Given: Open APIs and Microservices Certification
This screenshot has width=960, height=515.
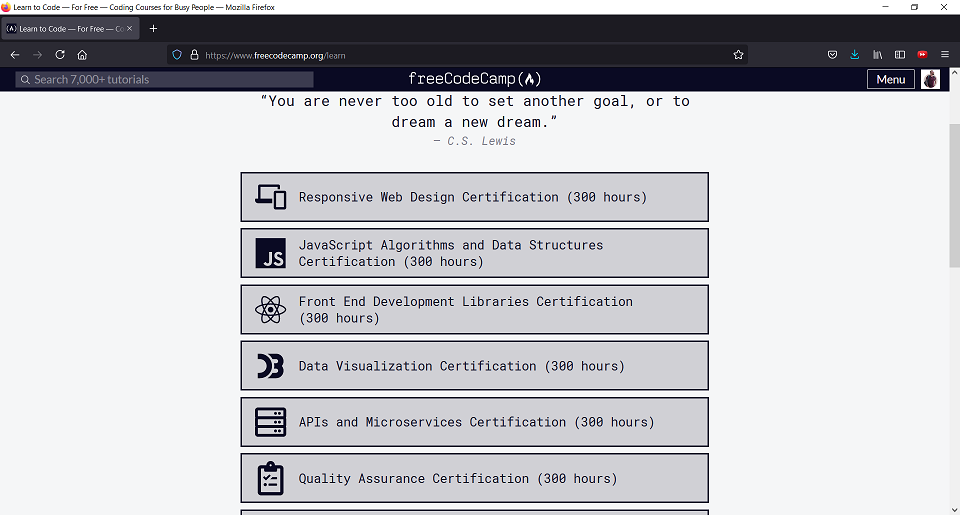Looking at the screenshot, I should click(x=474, y=423).
